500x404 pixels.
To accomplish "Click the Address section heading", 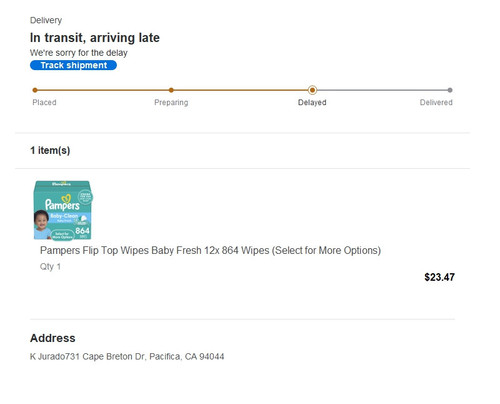I will [x=53, y=338].
